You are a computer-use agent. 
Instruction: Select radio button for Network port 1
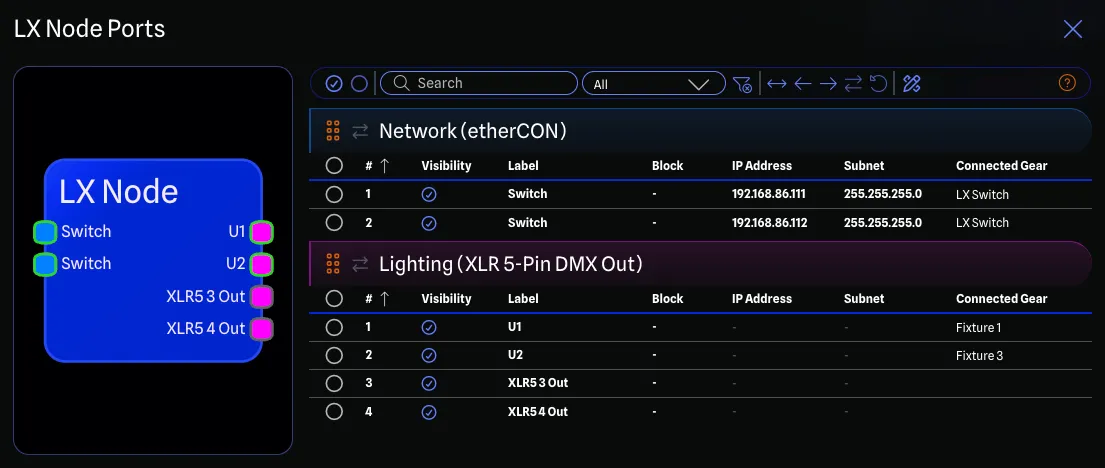pyautogui.click(x=334, y=194)
